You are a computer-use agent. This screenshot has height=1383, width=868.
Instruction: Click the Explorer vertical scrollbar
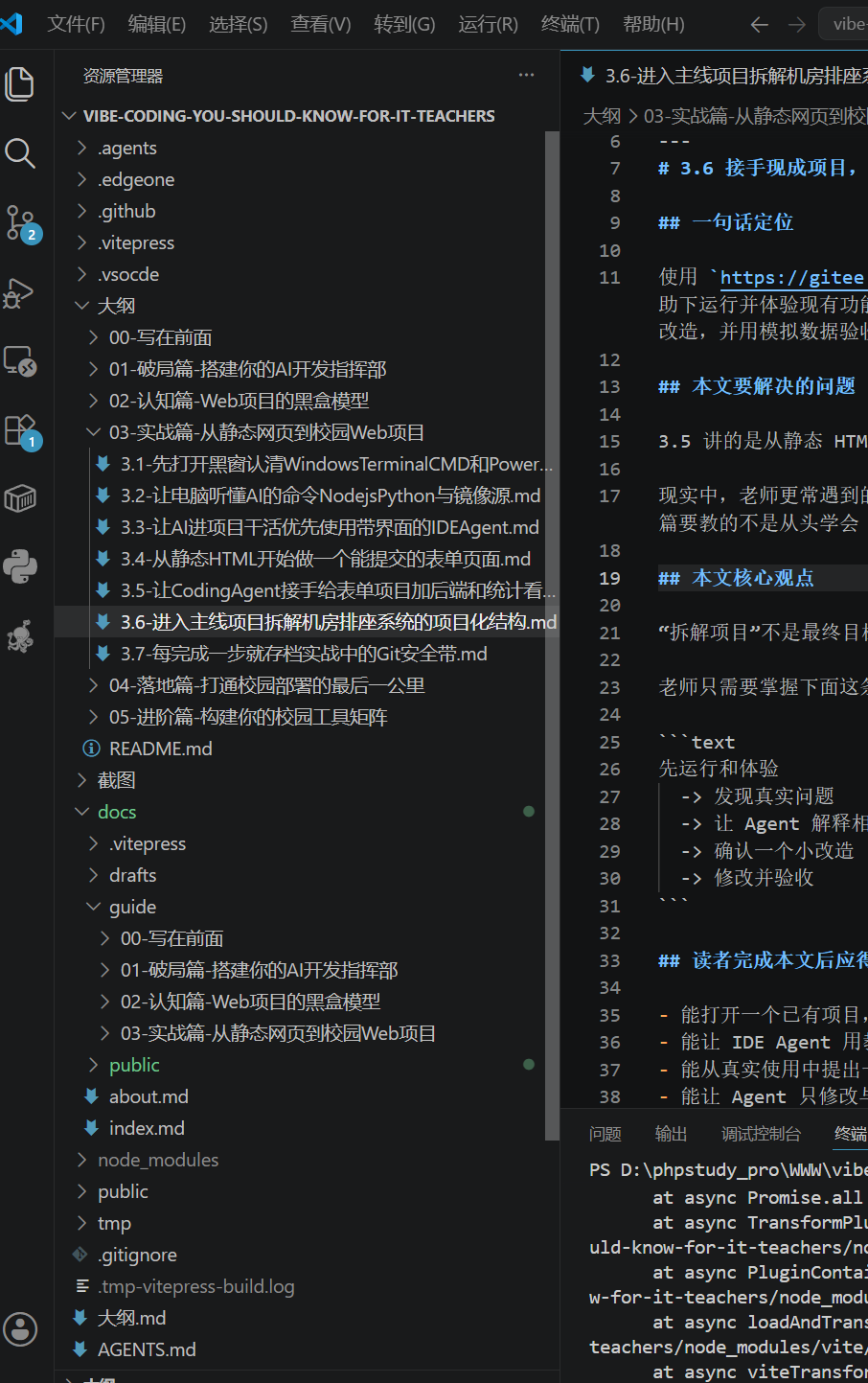pos(552,635)
